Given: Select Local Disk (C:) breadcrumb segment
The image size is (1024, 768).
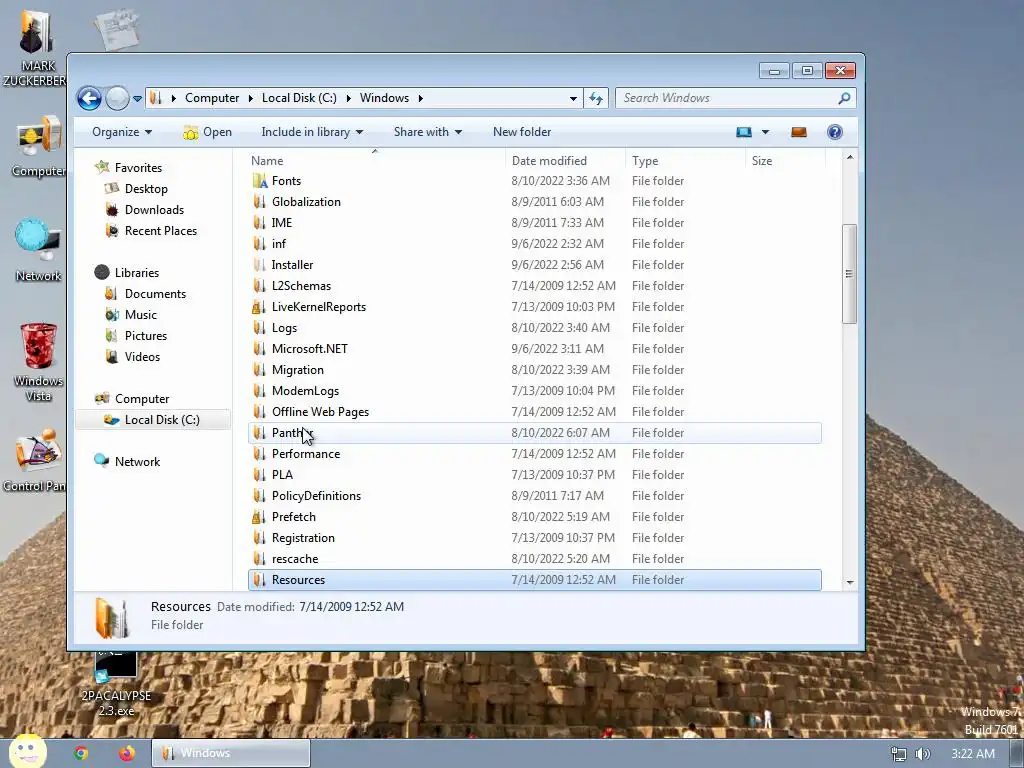Looking at the screenshot, I should tap(299, 98).
